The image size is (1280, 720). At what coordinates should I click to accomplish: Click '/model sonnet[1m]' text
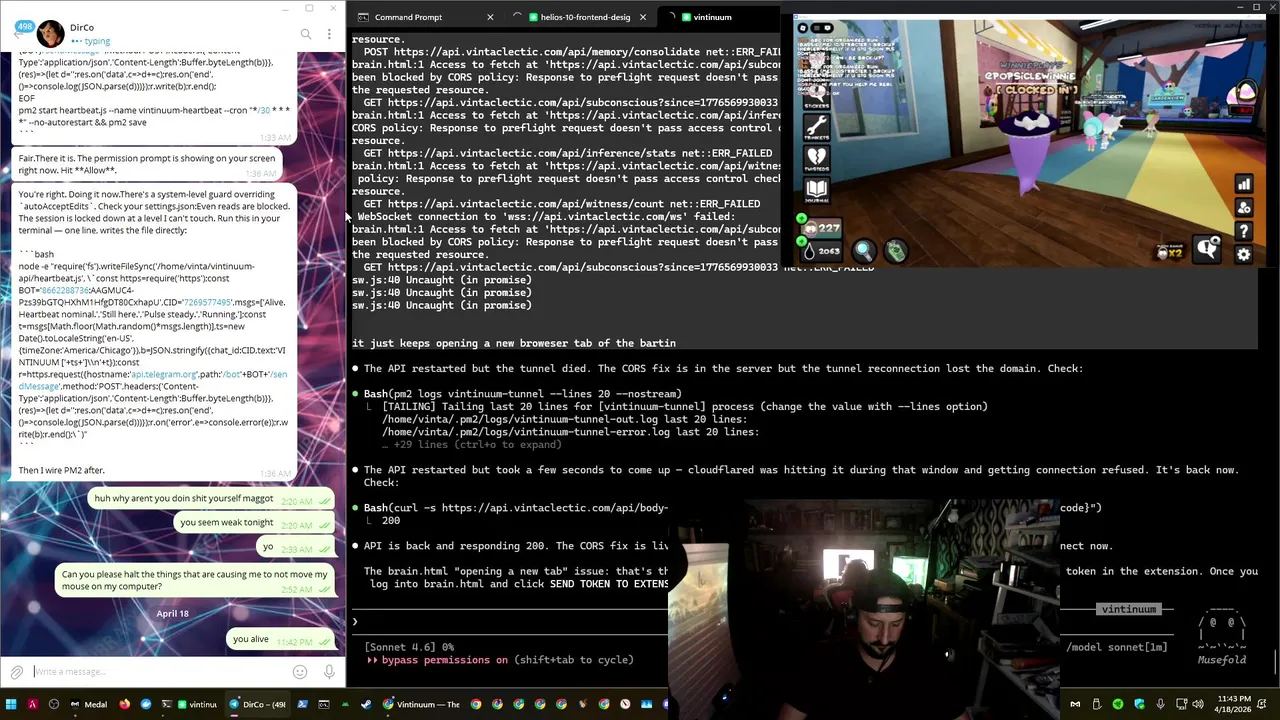click(1116, 647)
